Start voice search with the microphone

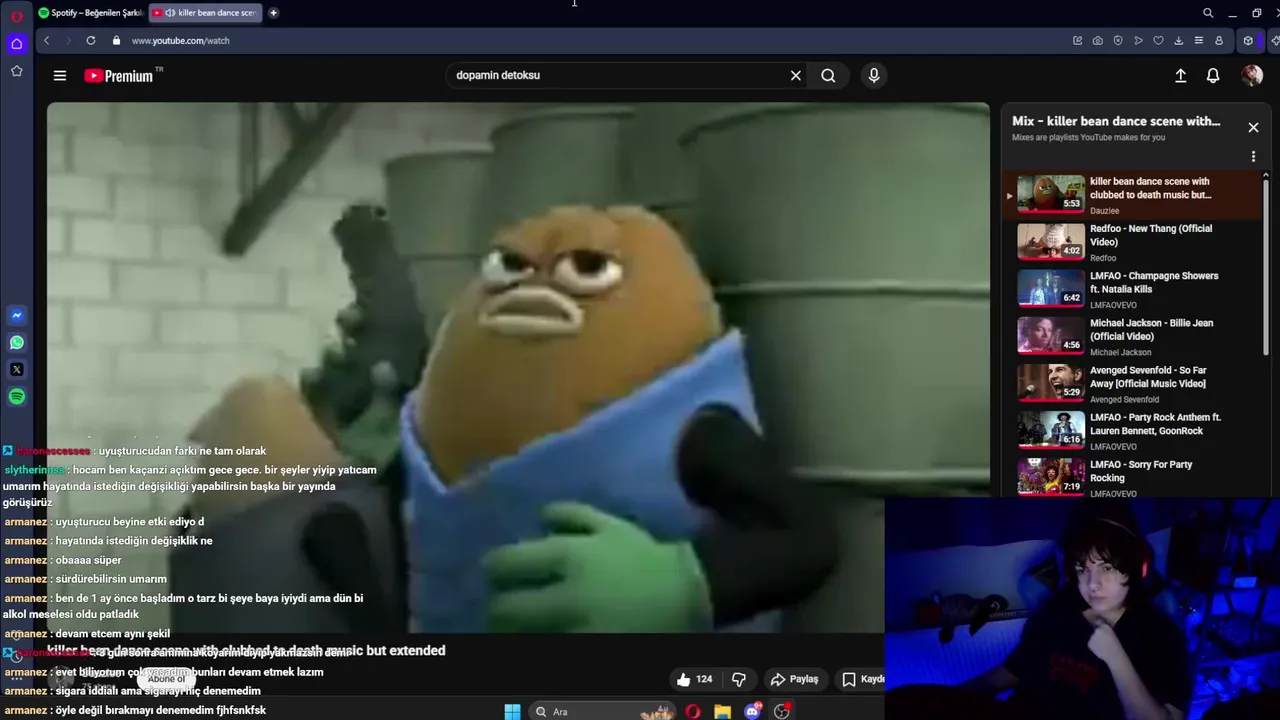(x=874, y=75)
